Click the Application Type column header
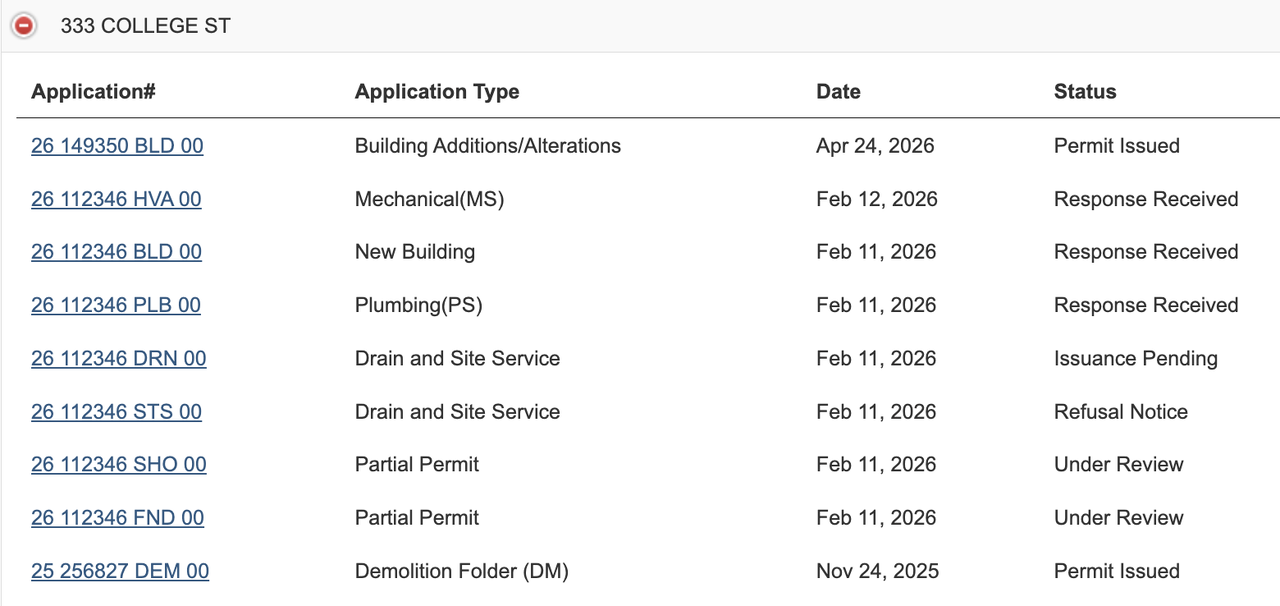 437,92
